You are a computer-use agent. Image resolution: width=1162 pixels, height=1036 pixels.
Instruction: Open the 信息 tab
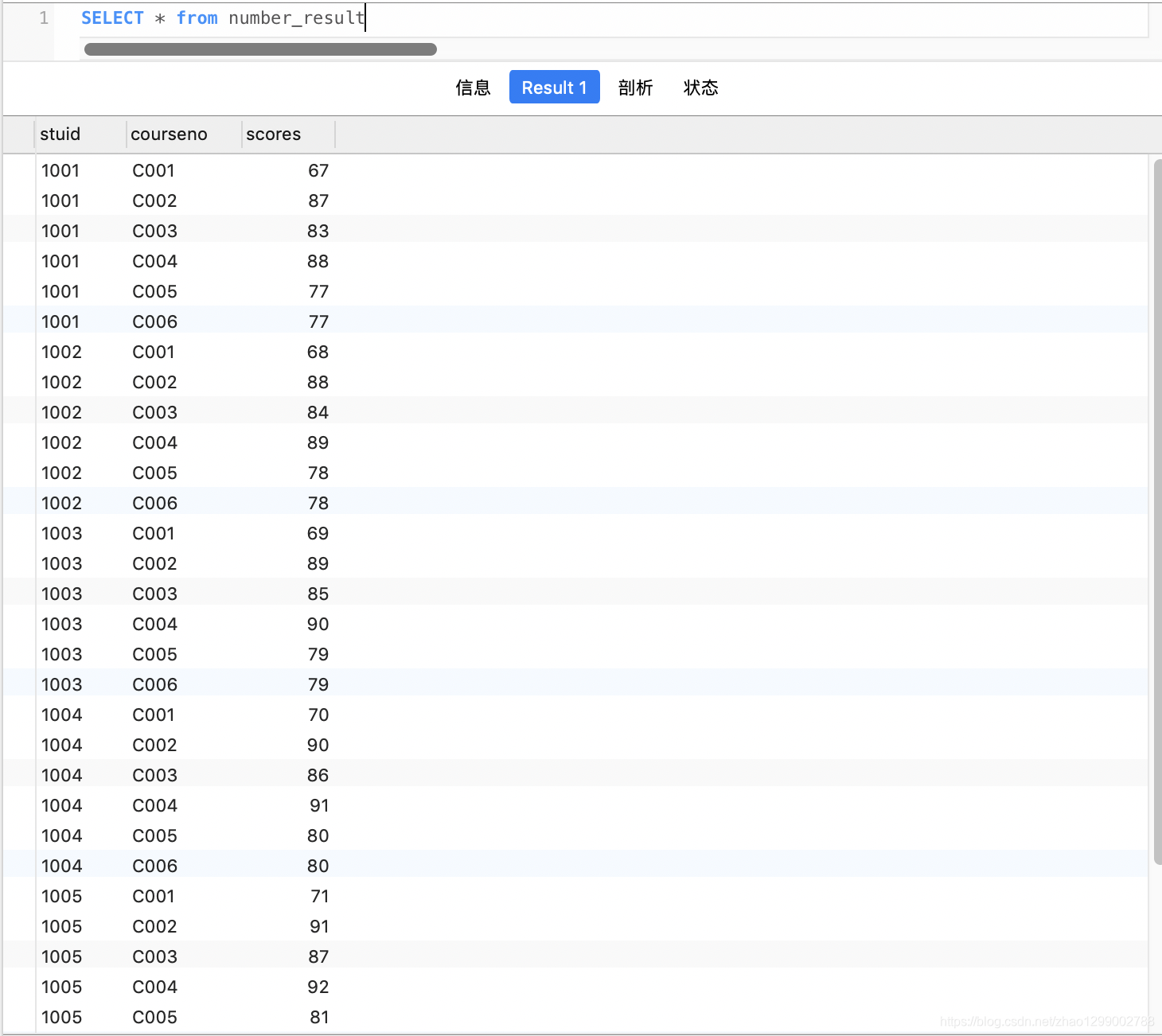click(473, 88)
